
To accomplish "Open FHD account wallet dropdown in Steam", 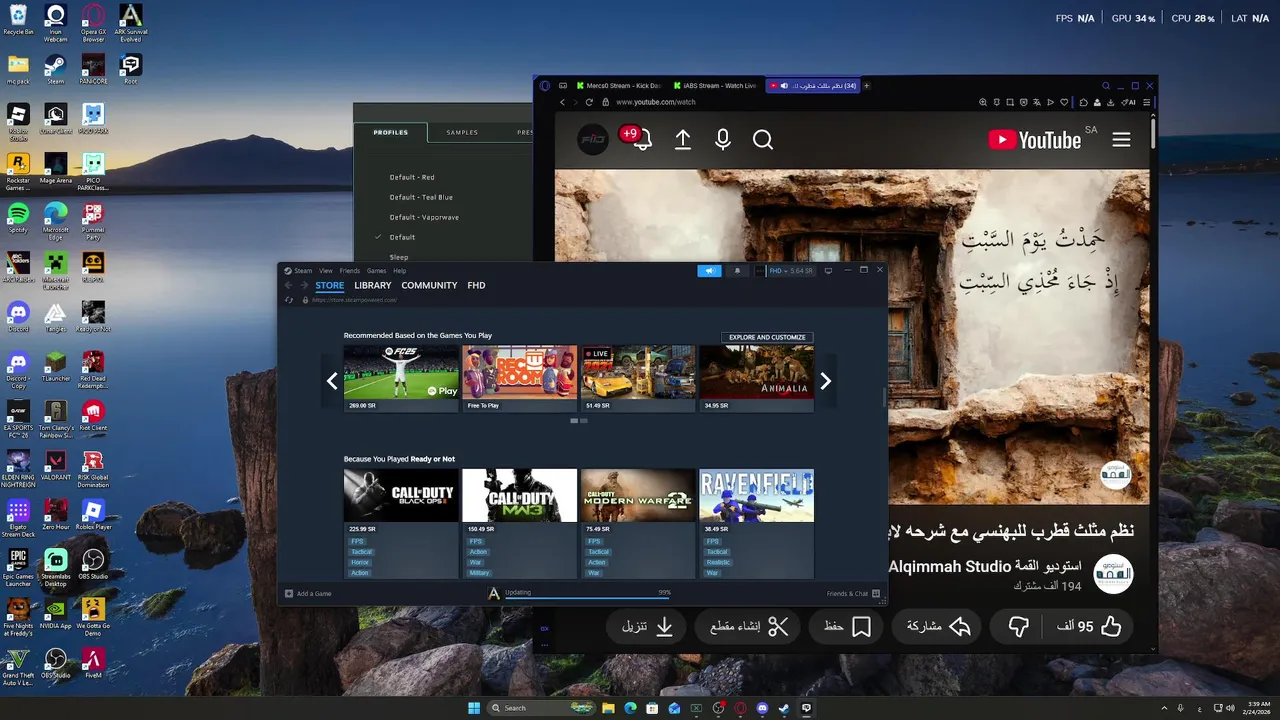I will 790,271.
